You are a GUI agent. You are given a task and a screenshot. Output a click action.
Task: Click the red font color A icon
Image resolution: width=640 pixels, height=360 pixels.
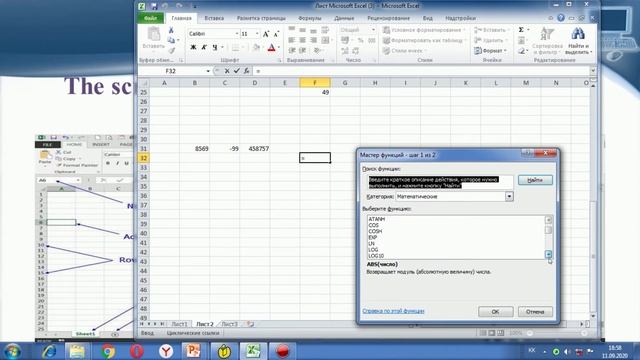[x=271, y=48]
